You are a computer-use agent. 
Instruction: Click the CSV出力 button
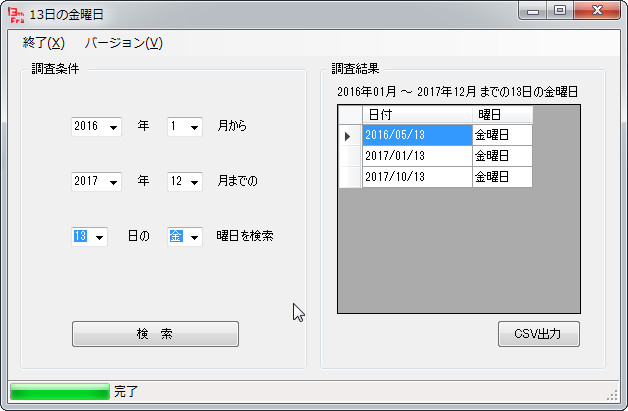coord(539,334)
